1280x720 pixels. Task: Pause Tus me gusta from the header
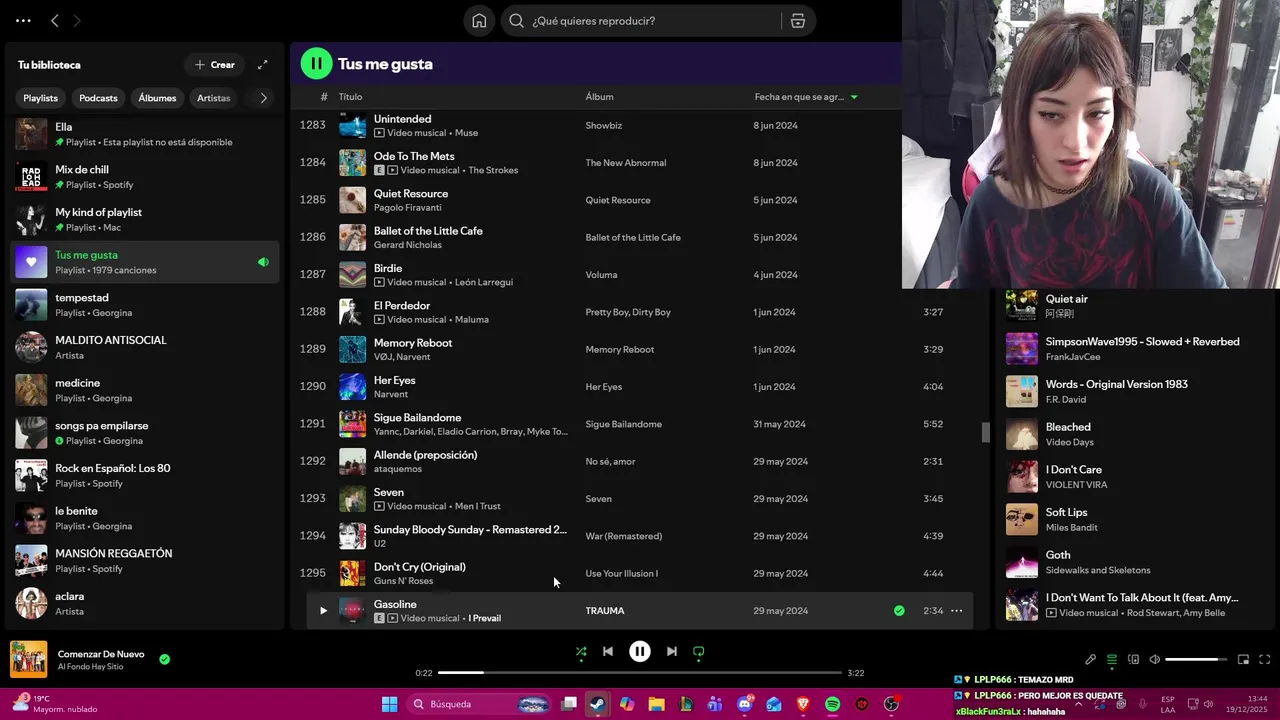pos(316,64)
